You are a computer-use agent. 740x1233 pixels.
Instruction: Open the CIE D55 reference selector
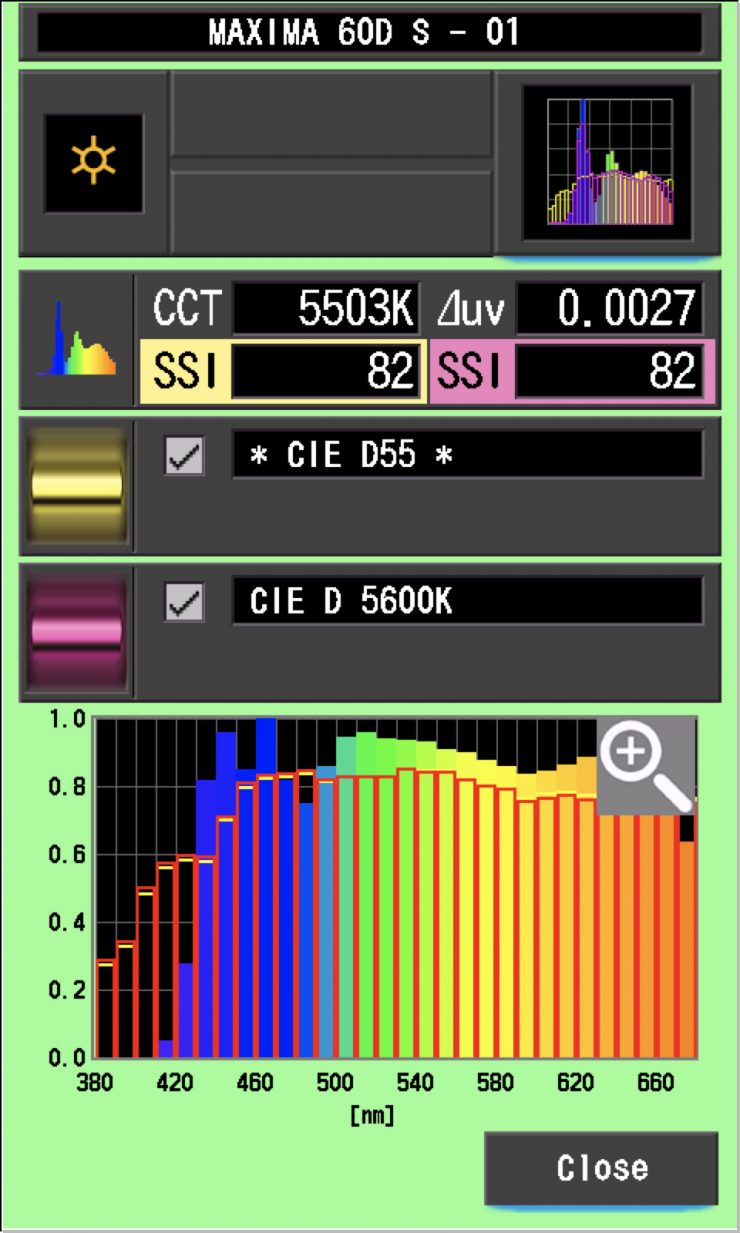coord(467,456)
